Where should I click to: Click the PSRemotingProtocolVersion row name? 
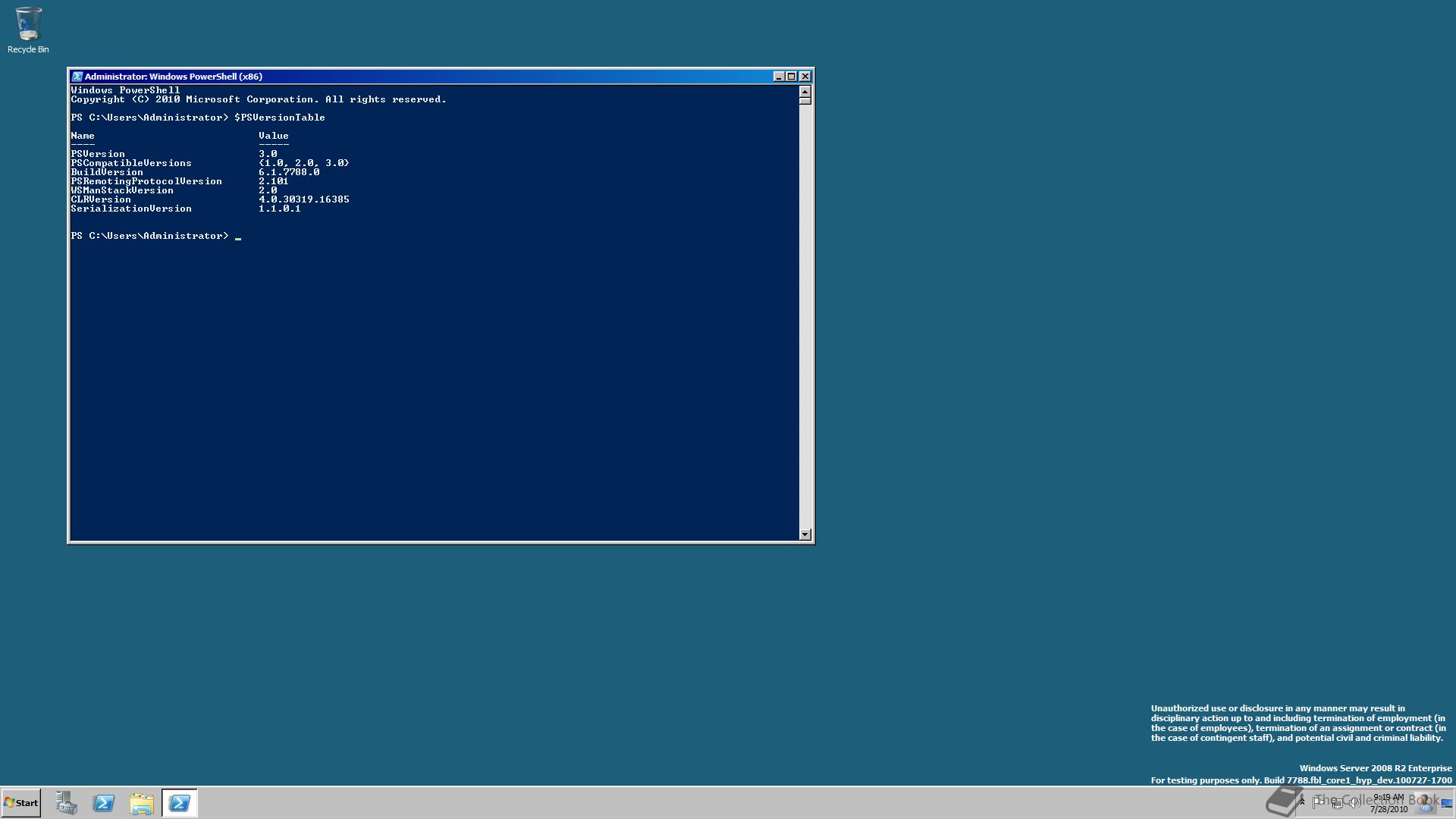pyautogui.click(x=146, y=181)
